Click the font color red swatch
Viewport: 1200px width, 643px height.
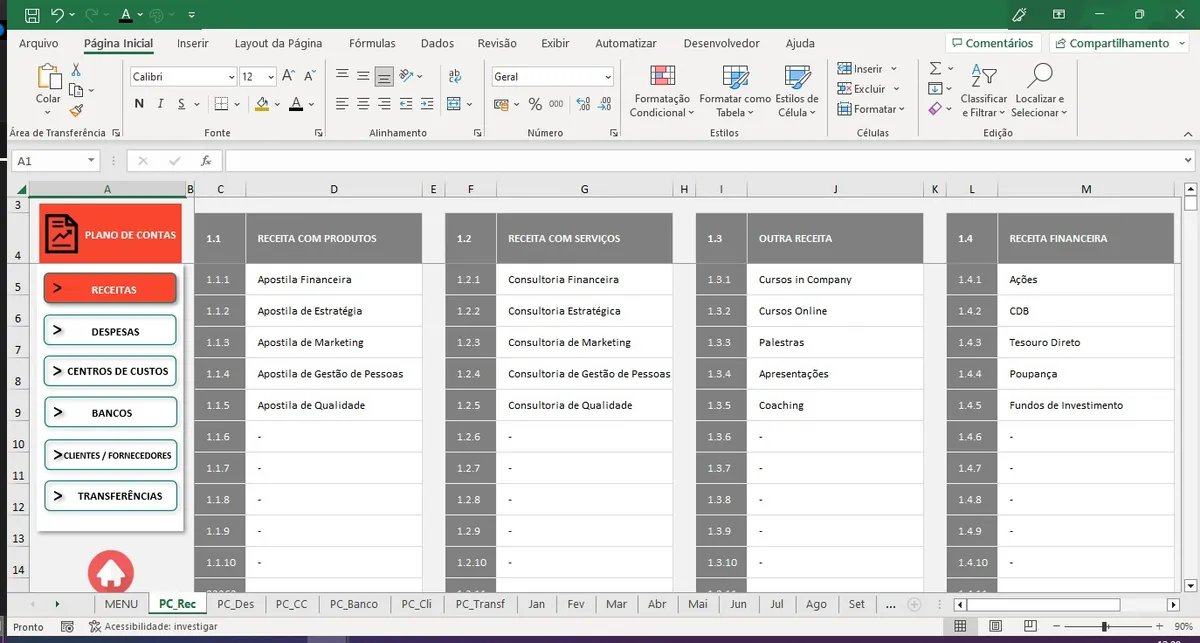click(x=295, y=104)
